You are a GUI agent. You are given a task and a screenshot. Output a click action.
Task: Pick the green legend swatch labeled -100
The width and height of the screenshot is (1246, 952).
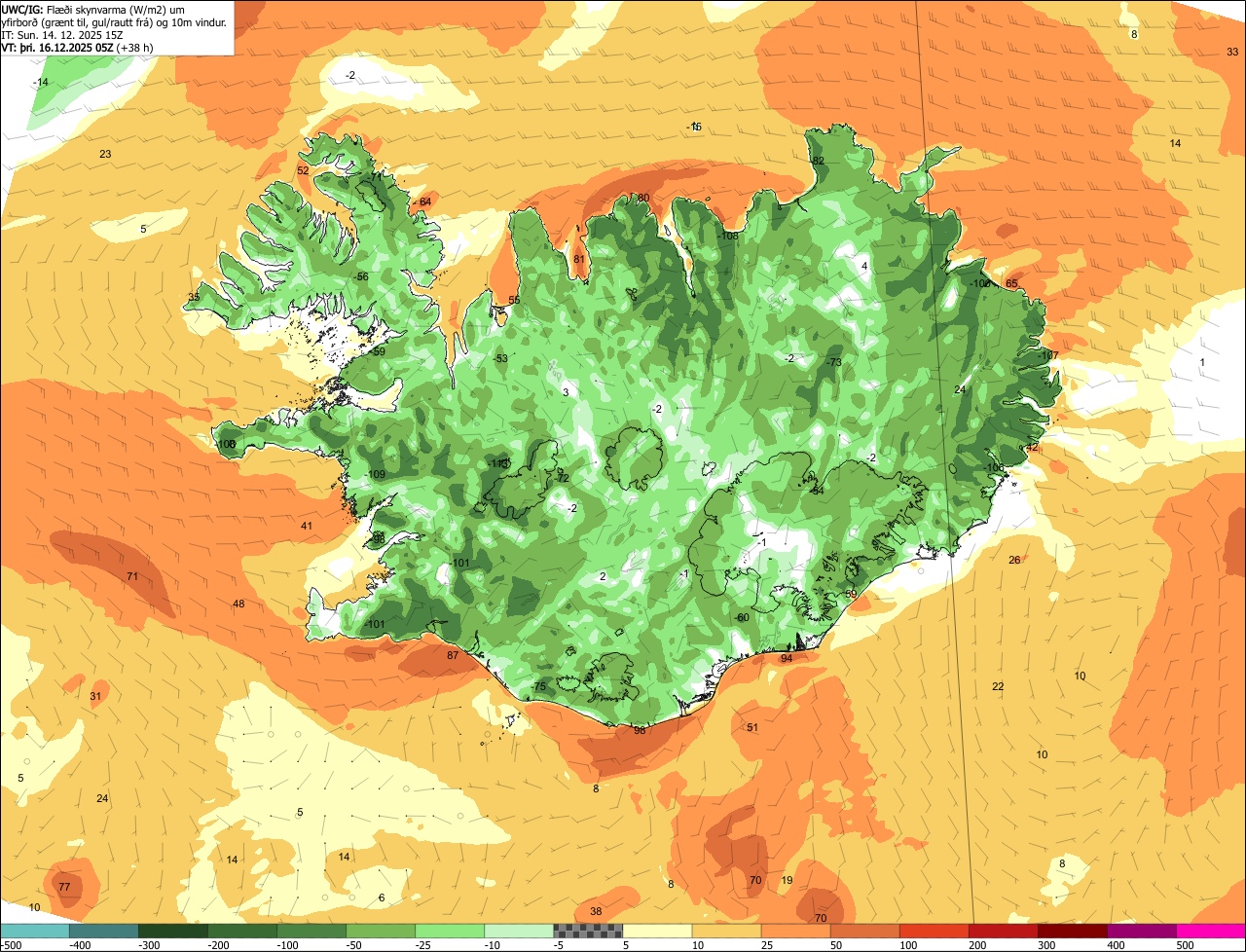pos(311,931)
